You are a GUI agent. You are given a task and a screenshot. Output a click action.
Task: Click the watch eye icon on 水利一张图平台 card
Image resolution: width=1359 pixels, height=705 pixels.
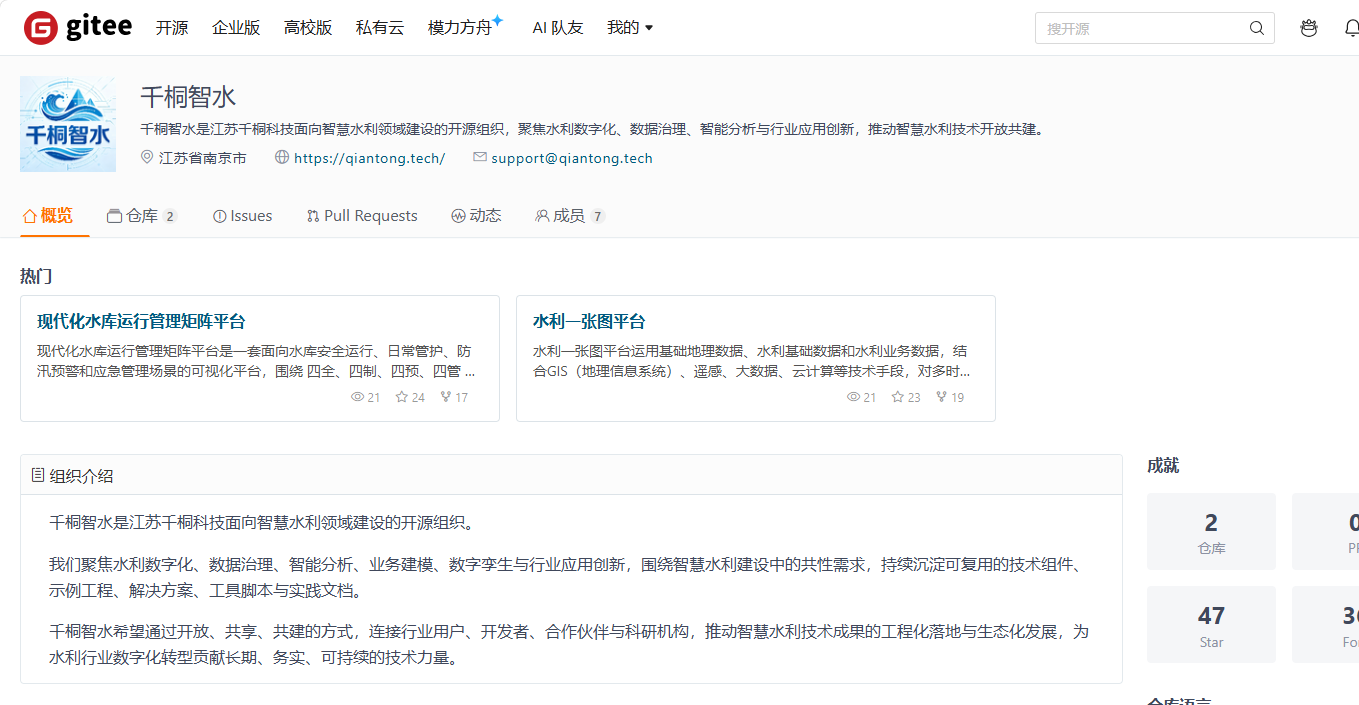(853, 397)
